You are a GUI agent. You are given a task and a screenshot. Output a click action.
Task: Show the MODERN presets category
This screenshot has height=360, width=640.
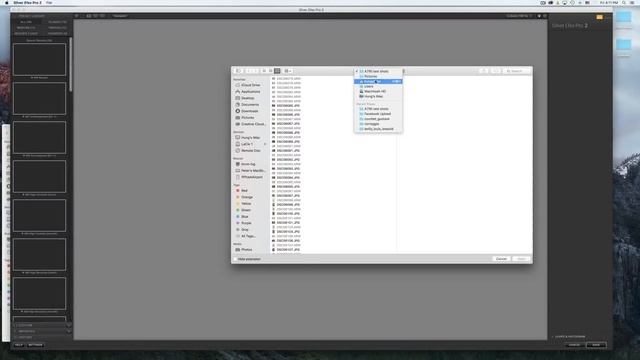coord(26,28)
